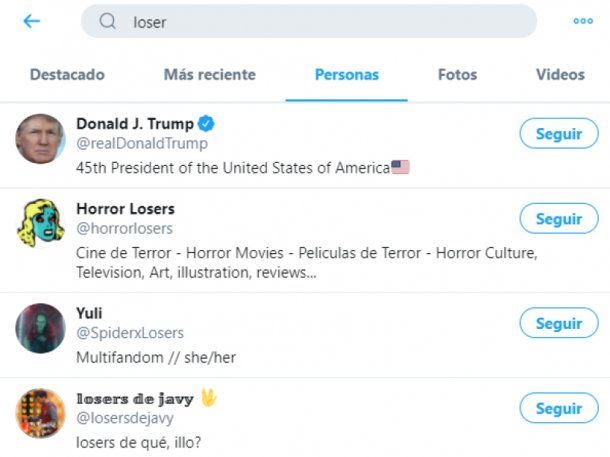Viewport: 610px width, 457px height.
Task: Open the Videos tab
Action: [560, 75]
